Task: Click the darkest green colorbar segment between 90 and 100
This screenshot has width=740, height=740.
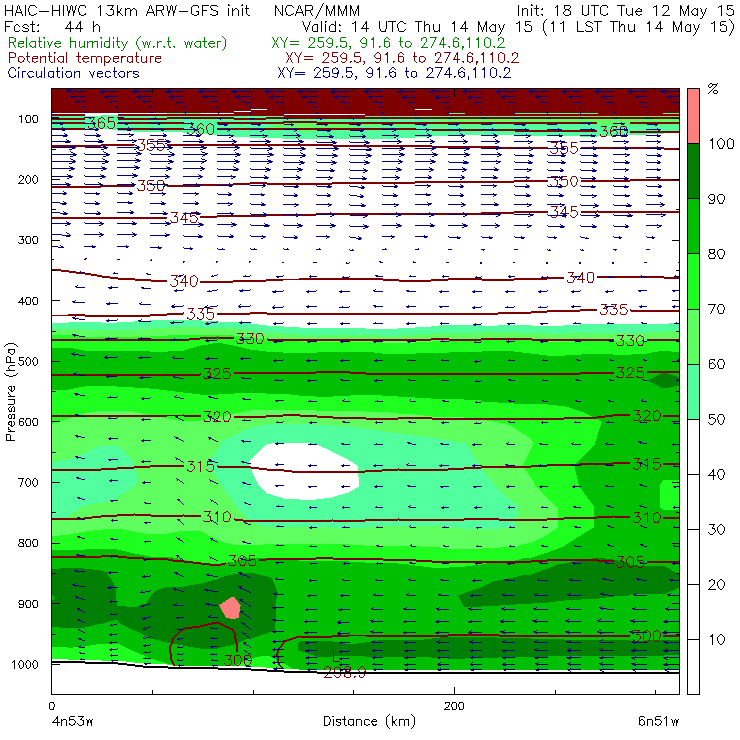Action: pos(693,171)
